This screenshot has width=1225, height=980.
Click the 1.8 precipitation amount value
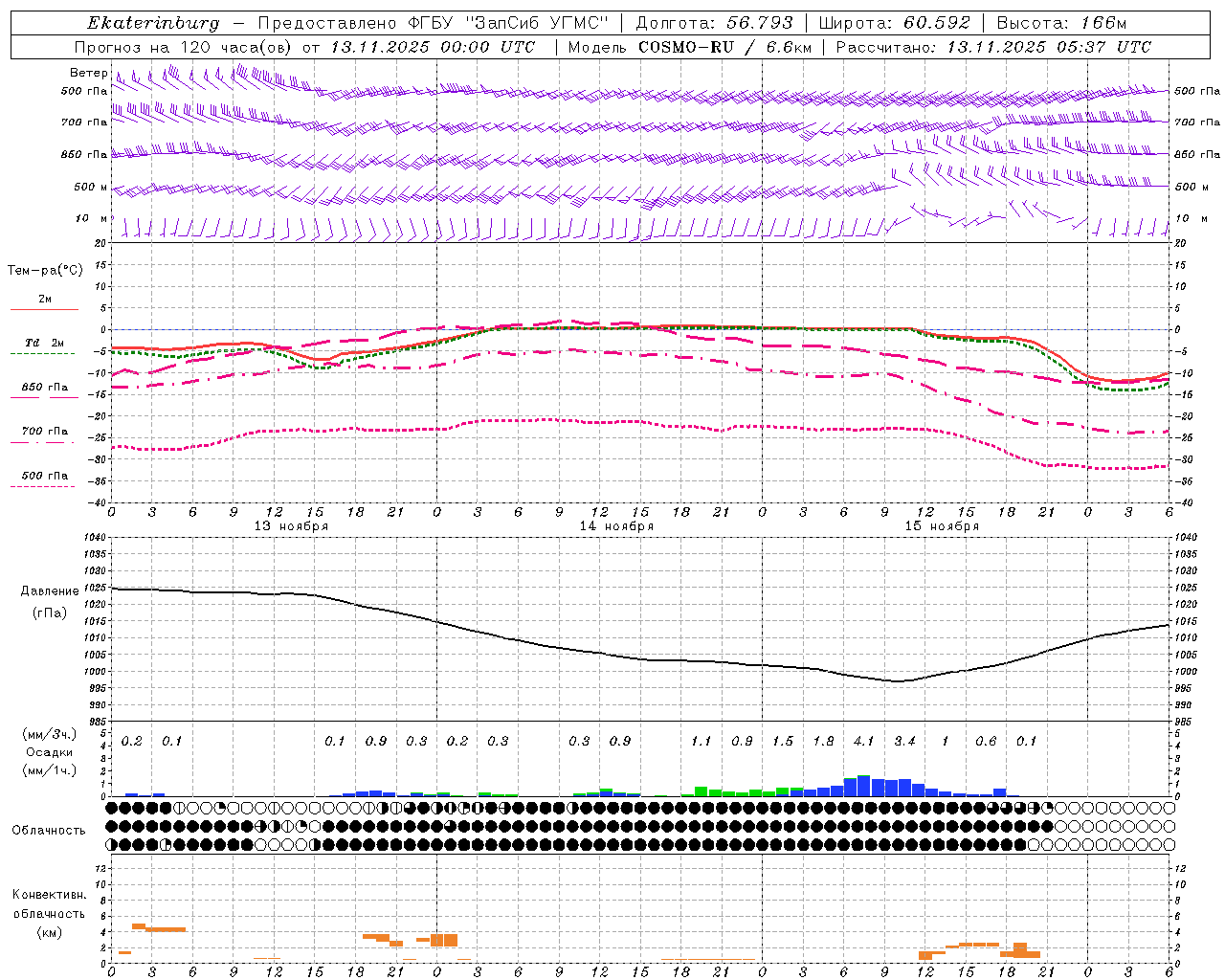coord(823,741)
